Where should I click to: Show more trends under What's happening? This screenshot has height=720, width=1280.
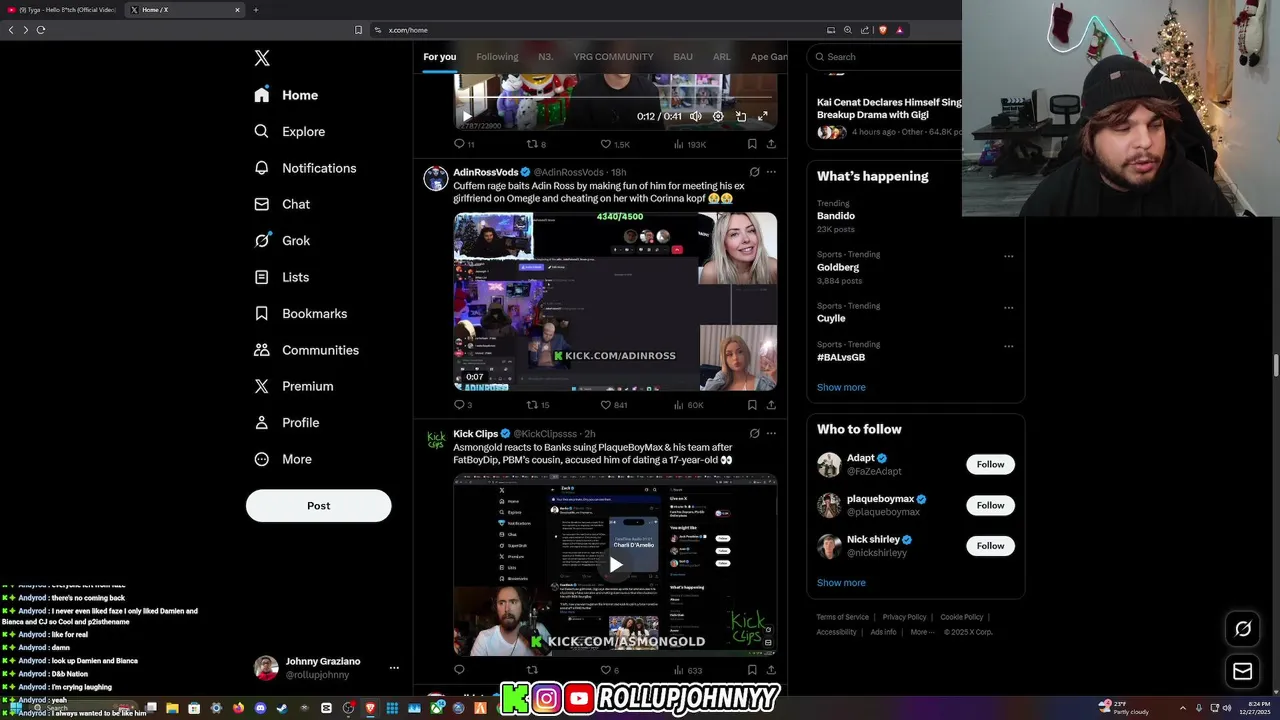(841, 387)
